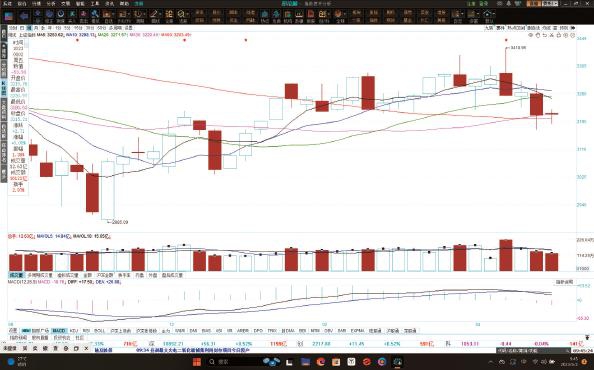Select the pen drawing tool icon
594x370 pixels.
tap(154, 14)
